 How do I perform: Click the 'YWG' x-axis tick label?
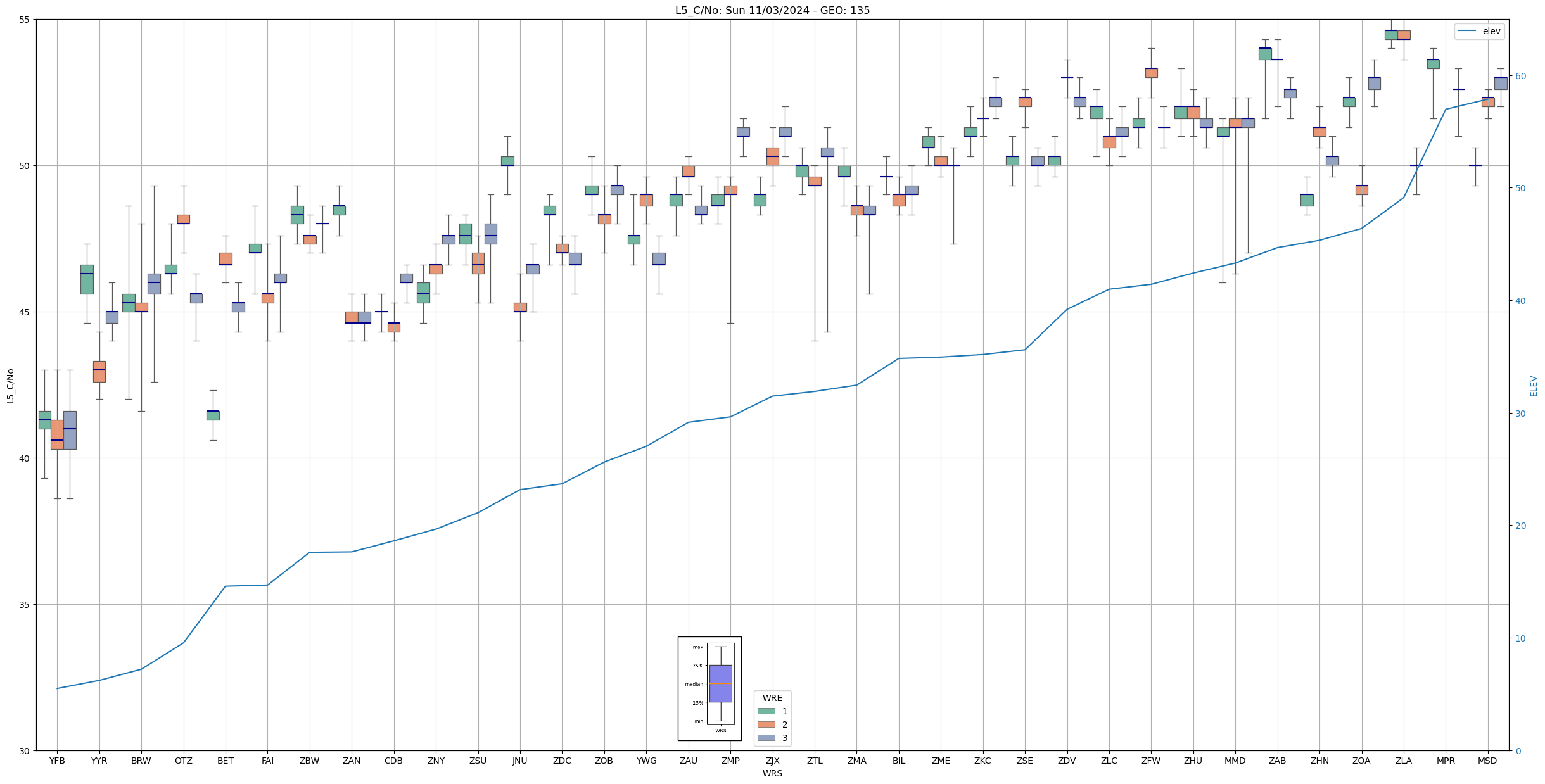click(646, 761)
